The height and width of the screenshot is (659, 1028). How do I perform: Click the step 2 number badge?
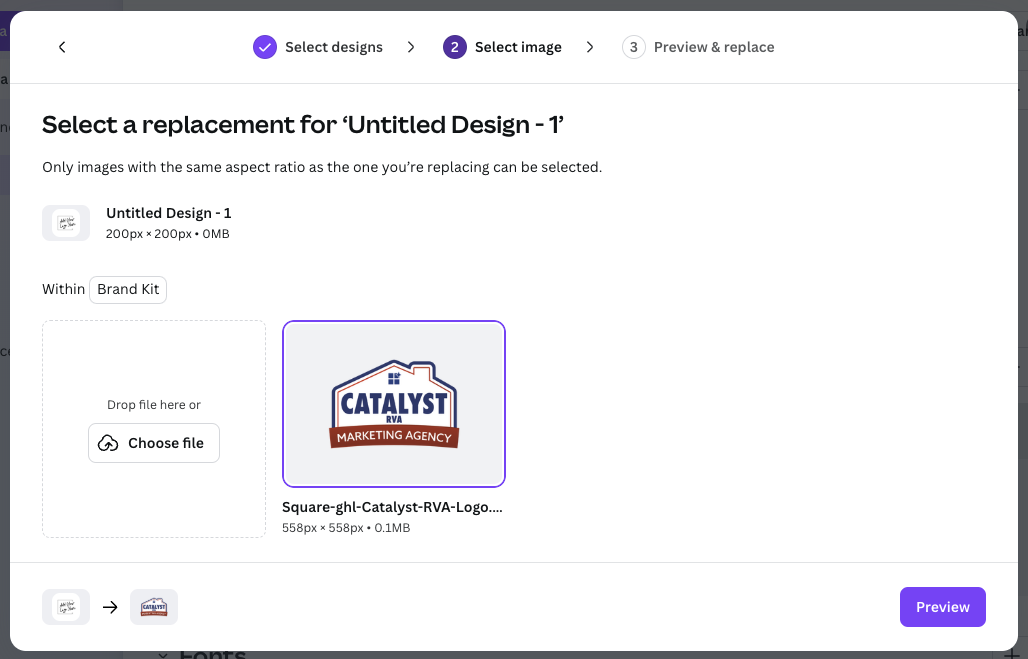[x=455, y=47]
